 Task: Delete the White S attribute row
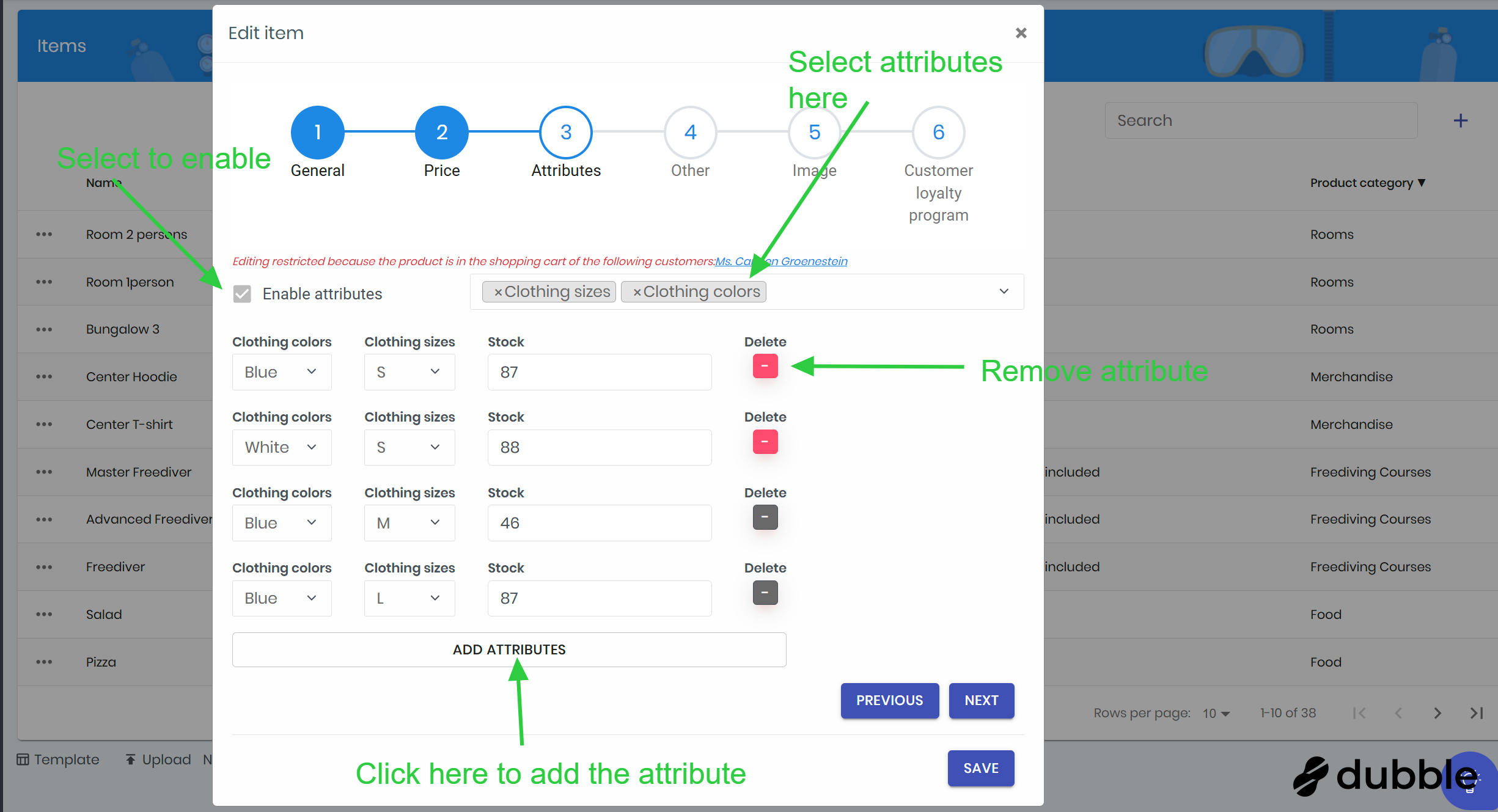pyautogui.click(x=765, y=441)
